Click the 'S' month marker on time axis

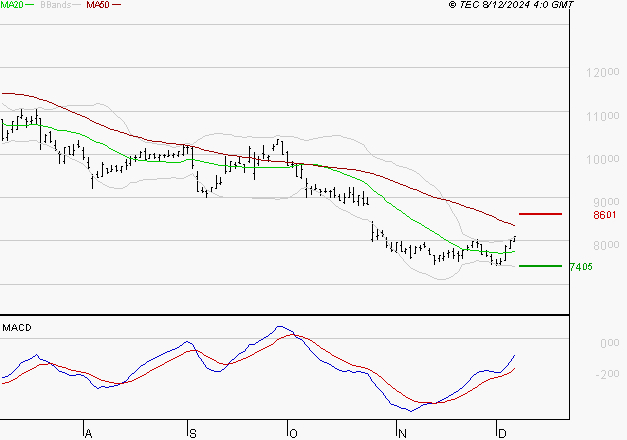[x=192, y=433]
